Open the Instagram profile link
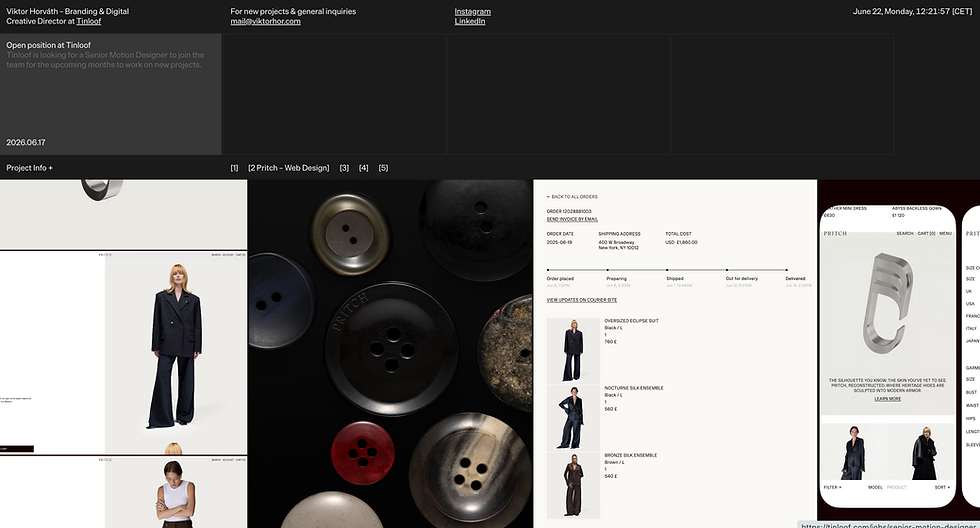The width and height of the screenshot is (980, 528). pos(472,11)
